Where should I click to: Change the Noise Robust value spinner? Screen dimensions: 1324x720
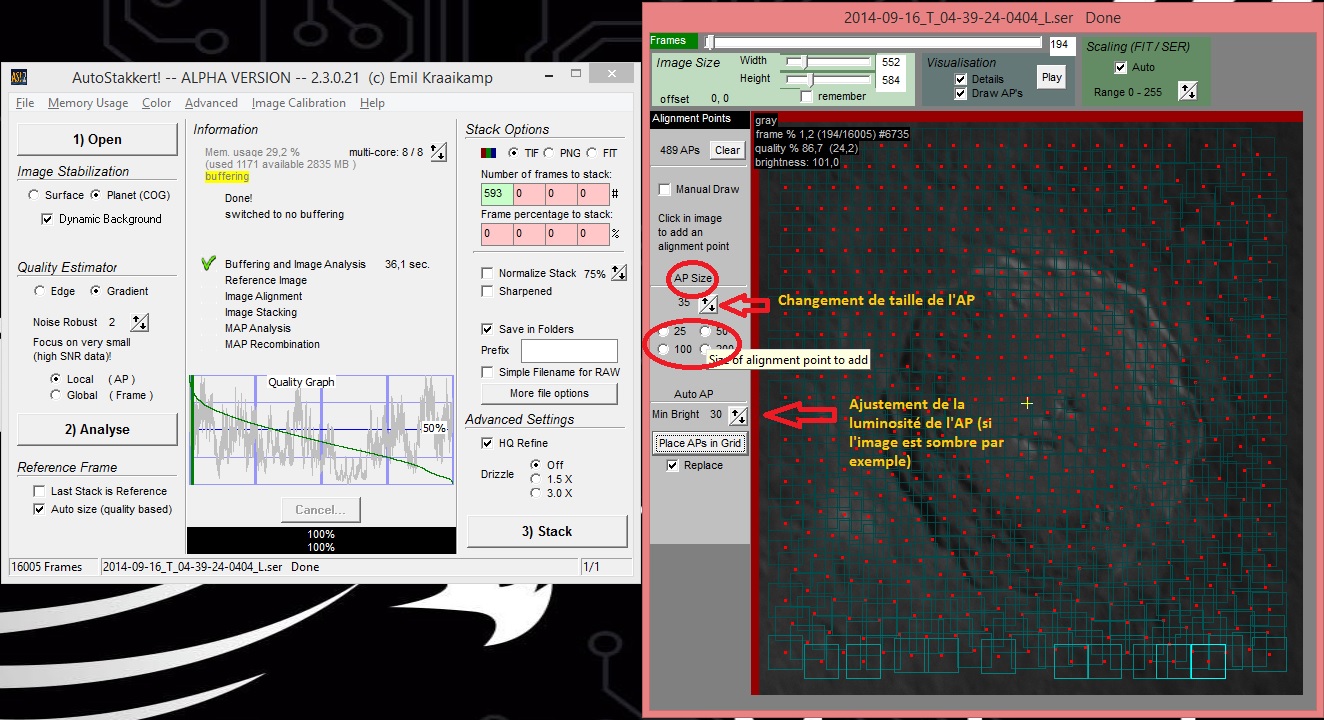point(140,322)
